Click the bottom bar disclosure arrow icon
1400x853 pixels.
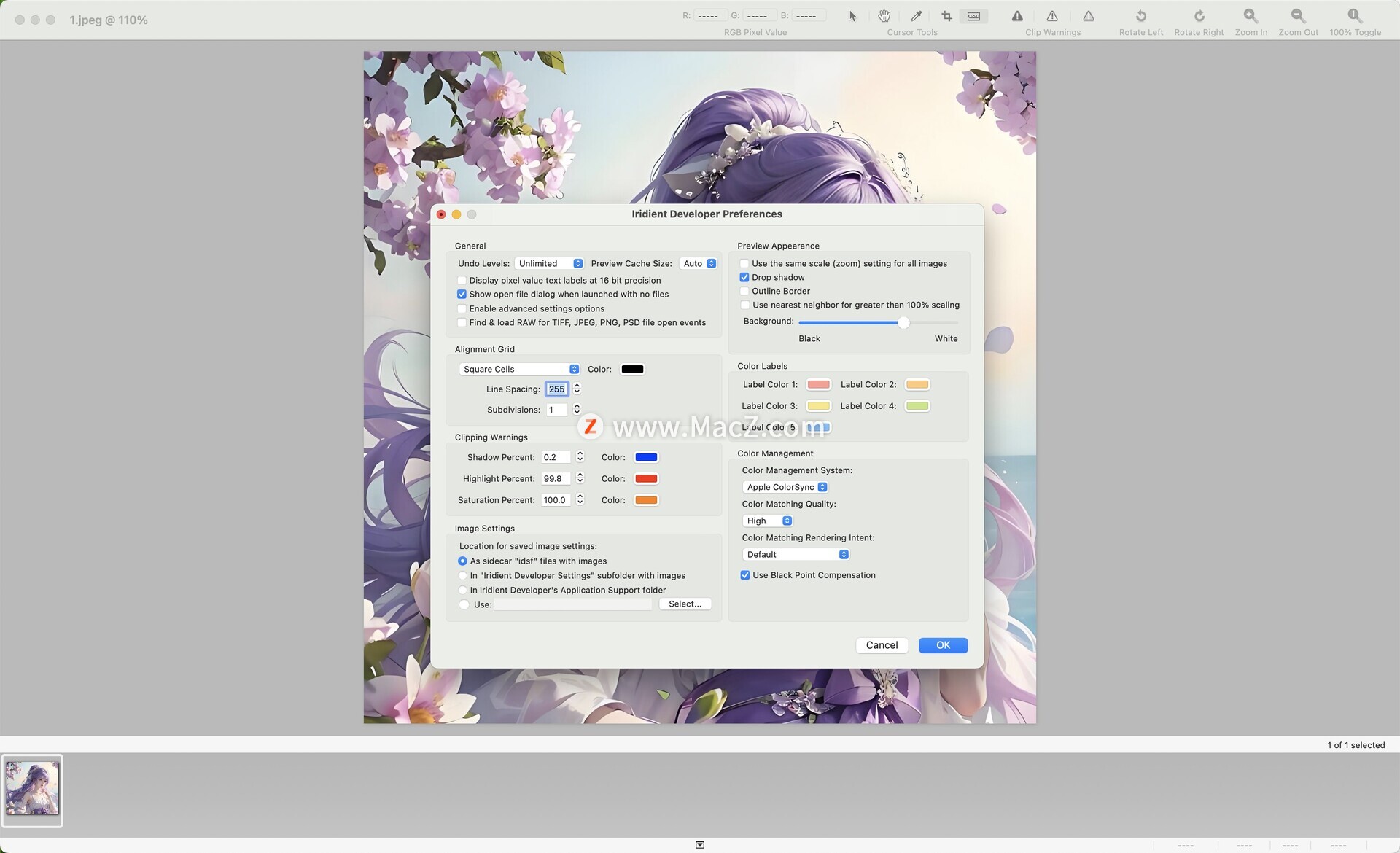(x=700, y=844)
